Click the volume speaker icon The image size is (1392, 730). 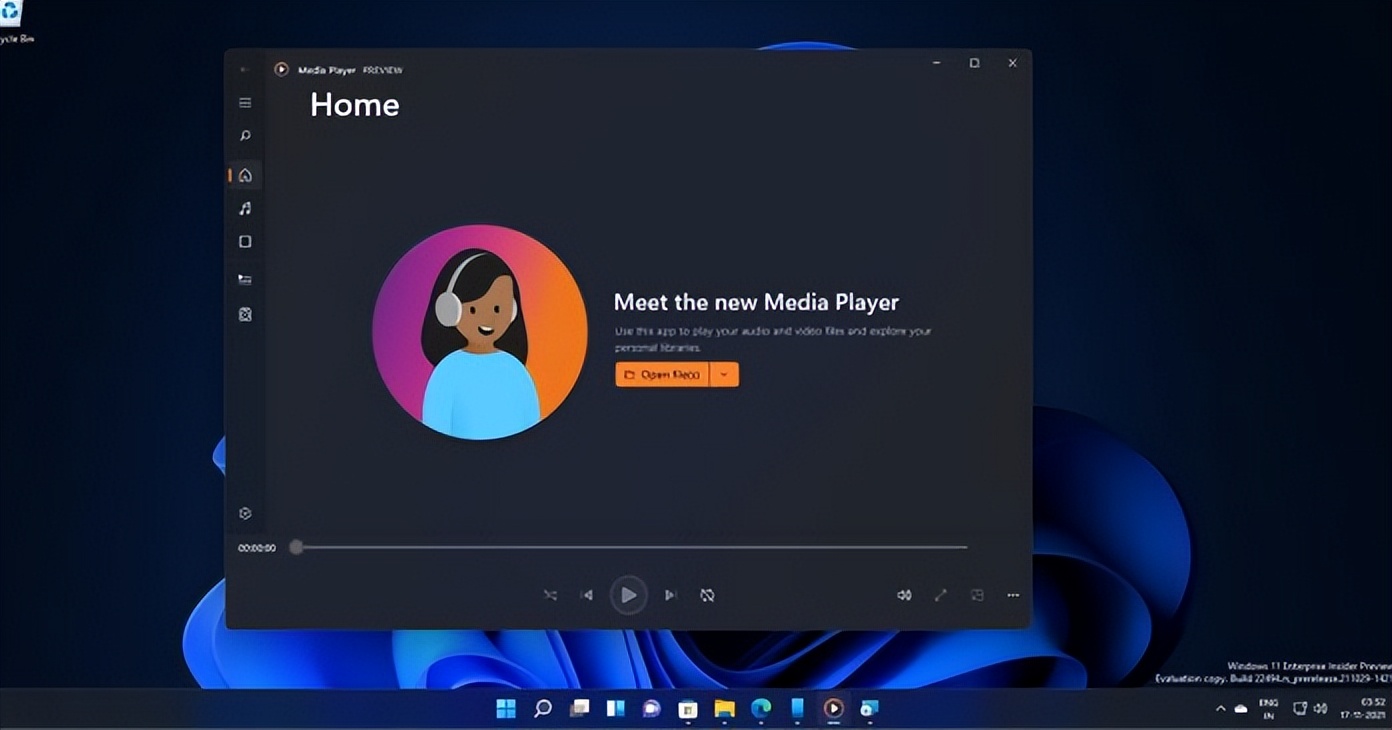point(904,595)
